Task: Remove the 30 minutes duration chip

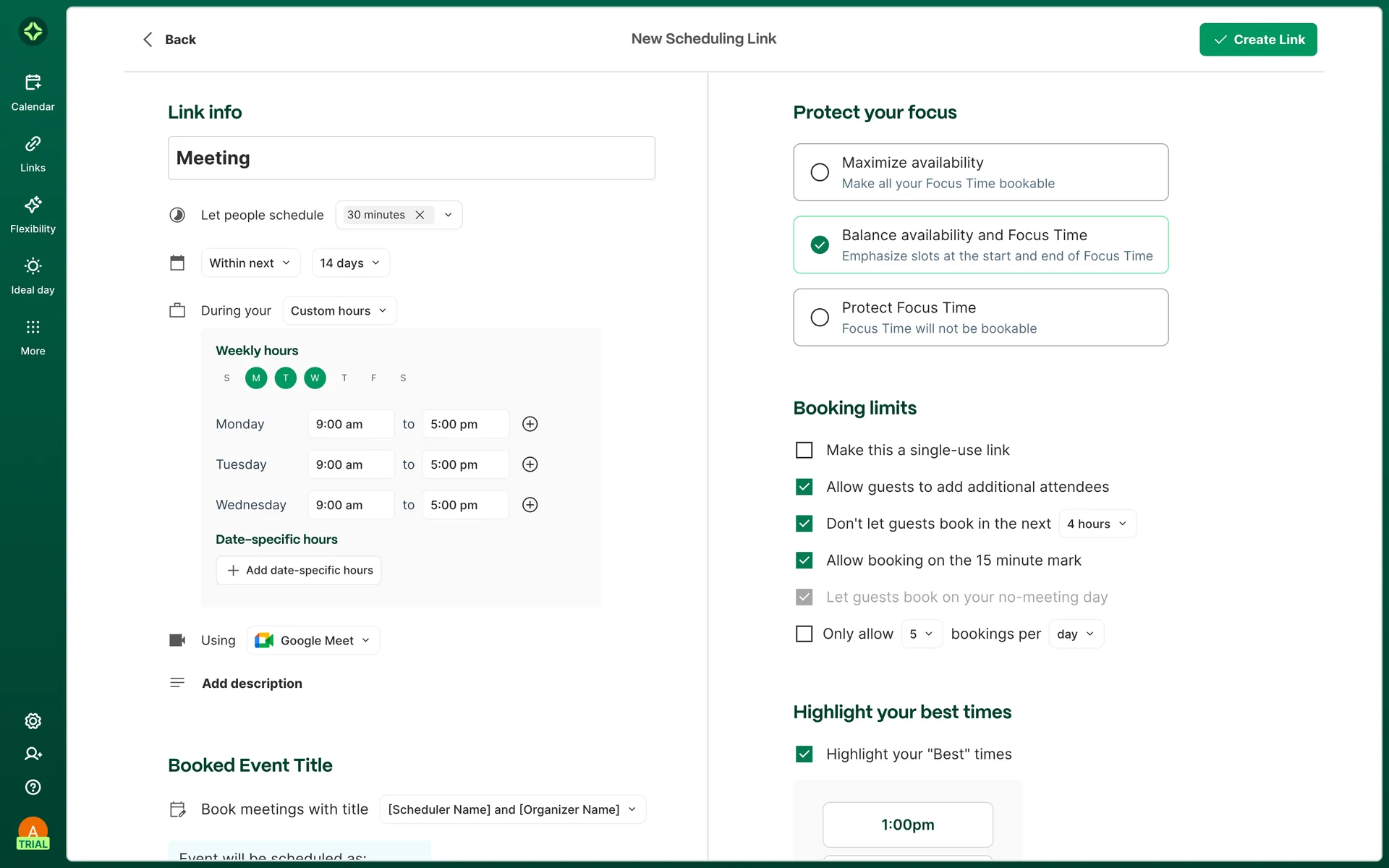Action: coord(420,215)
